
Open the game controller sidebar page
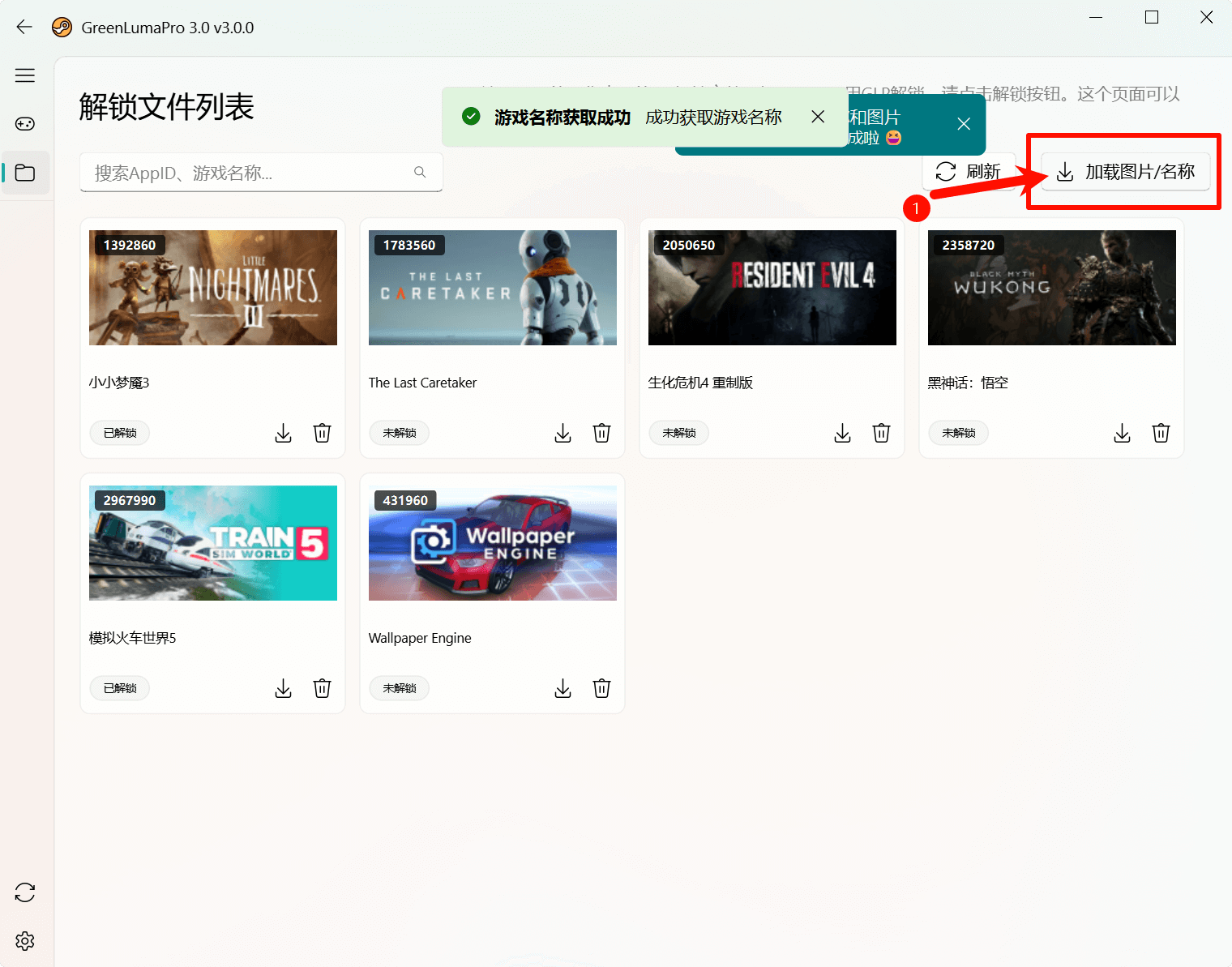(x=25, y=124)
